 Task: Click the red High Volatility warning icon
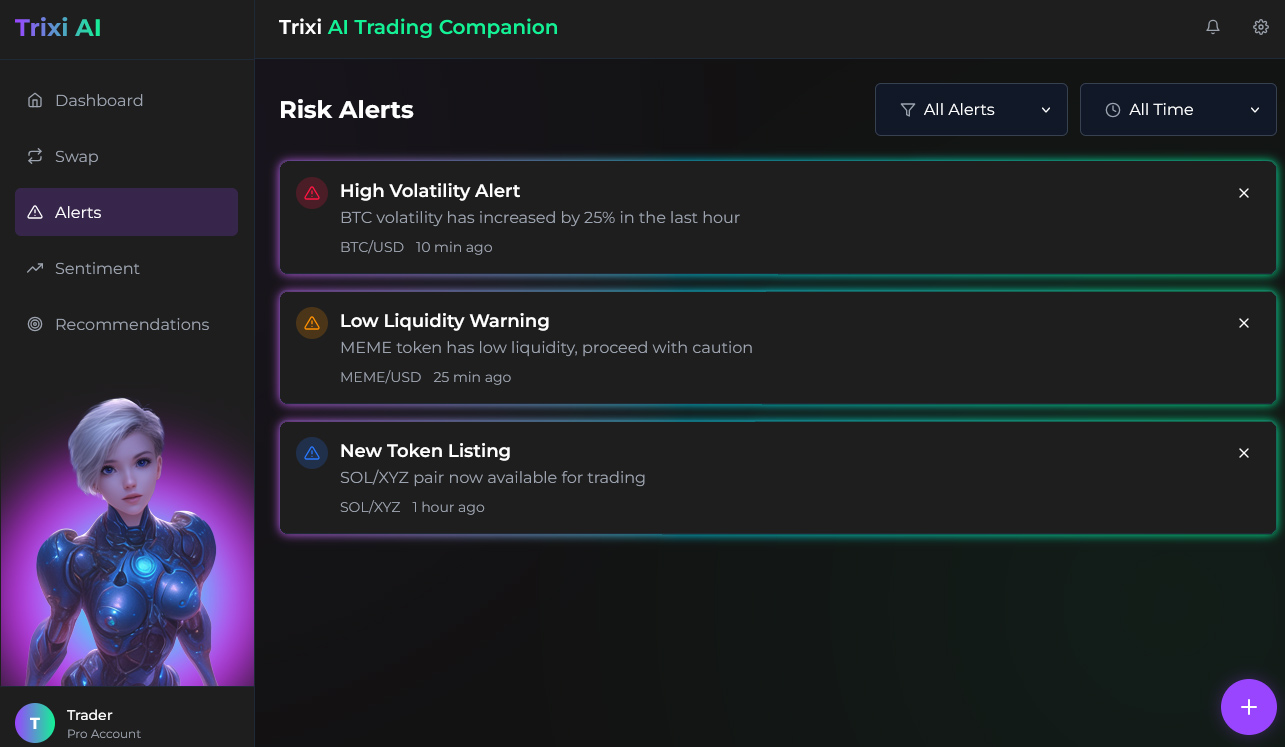click(x=312, y=193)
